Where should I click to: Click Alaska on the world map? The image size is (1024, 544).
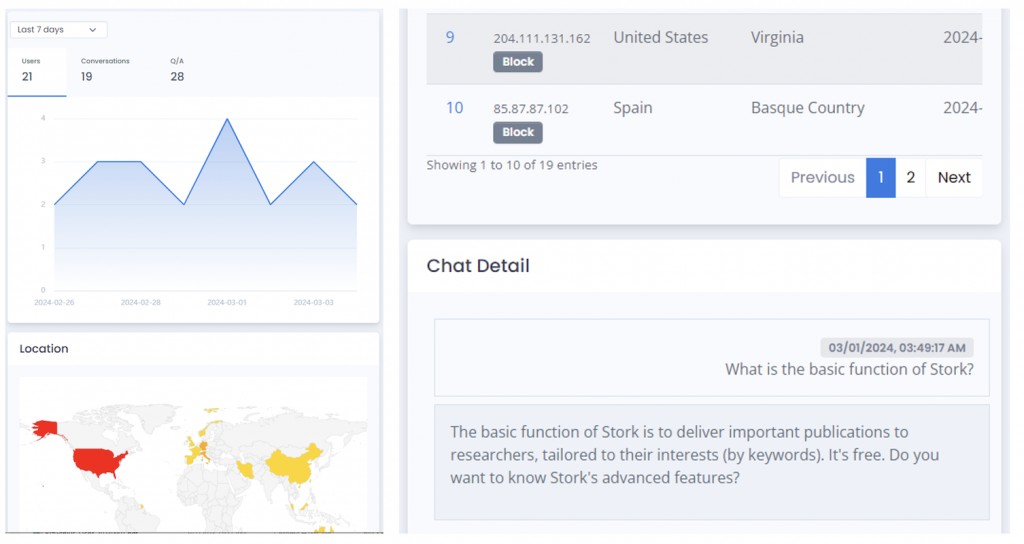[x=43, y=428]
